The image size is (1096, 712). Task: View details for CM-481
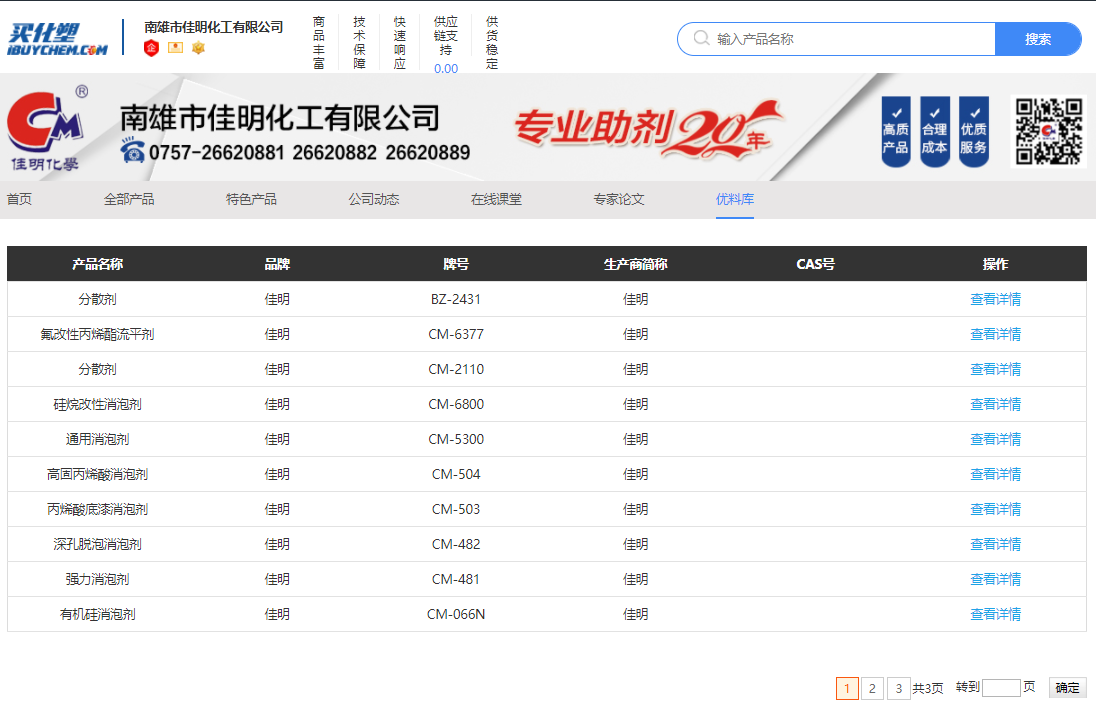(x=995, y=579)
